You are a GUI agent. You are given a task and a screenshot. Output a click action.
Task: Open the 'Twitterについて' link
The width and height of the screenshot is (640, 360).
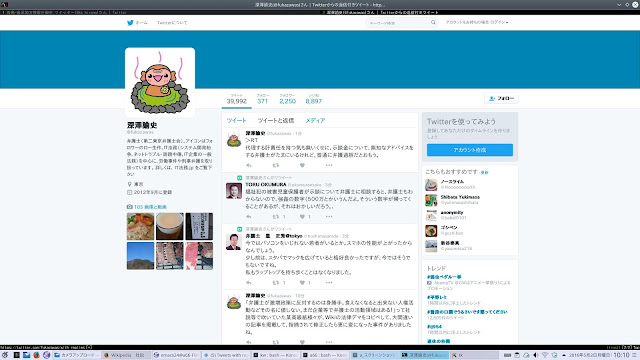point(172,23)
